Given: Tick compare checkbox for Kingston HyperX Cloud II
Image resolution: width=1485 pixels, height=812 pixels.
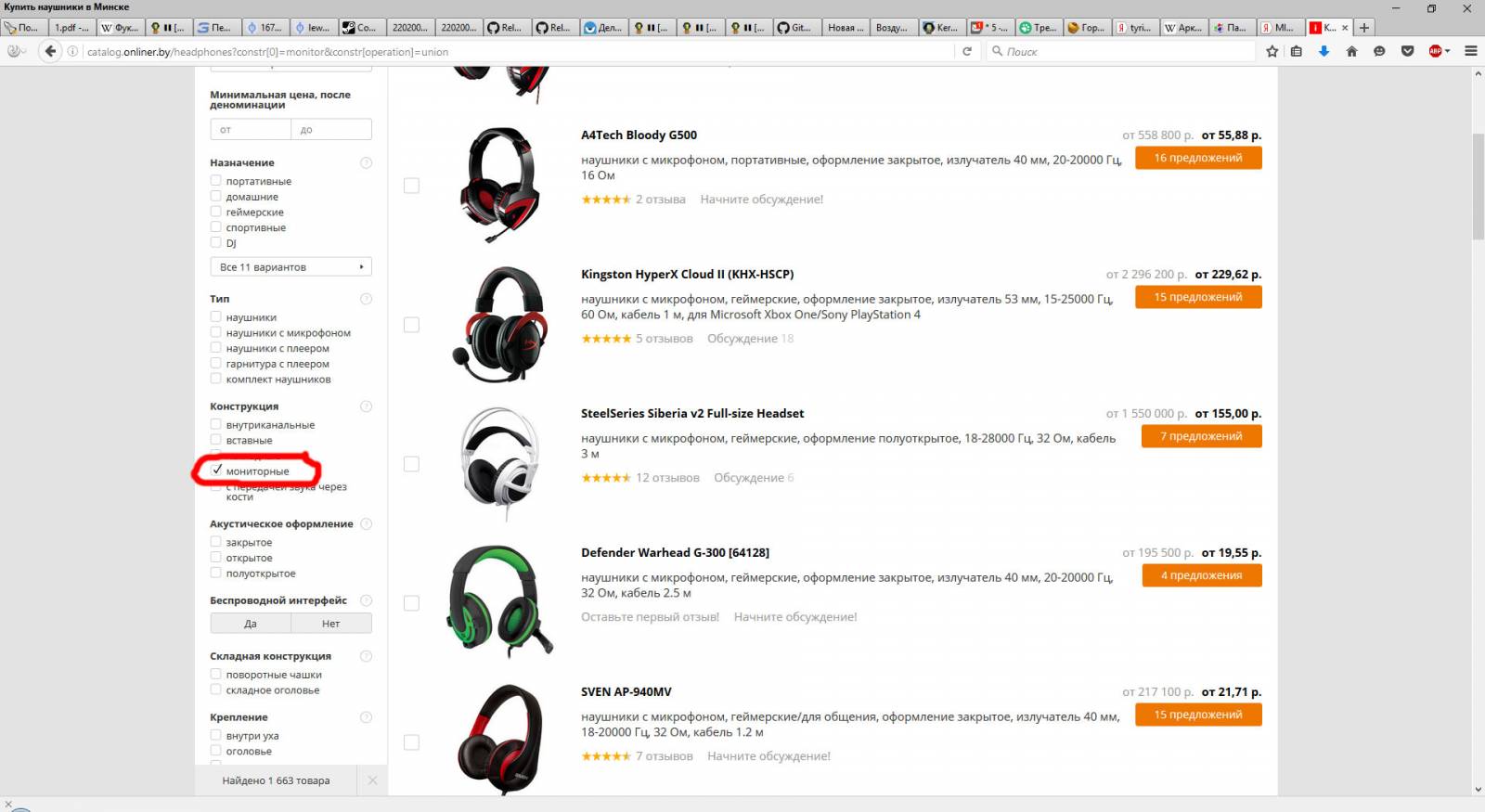Looking at the screenshot, I should tap(411, 325).
